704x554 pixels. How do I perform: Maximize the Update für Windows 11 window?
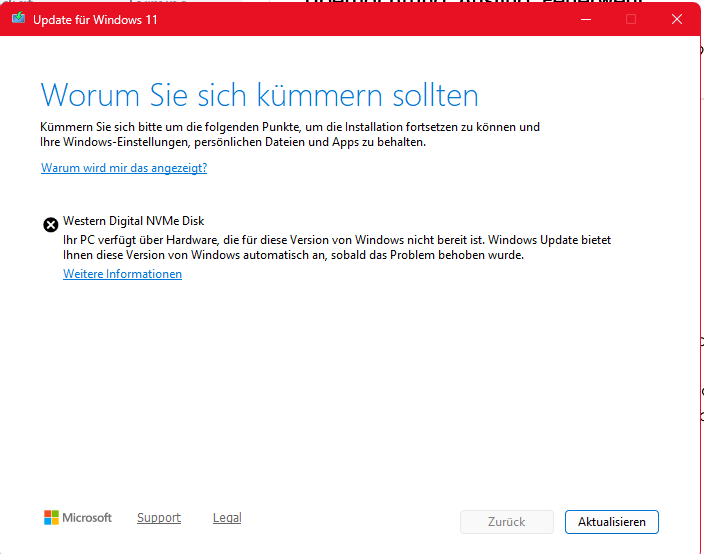tap(631, 19)
